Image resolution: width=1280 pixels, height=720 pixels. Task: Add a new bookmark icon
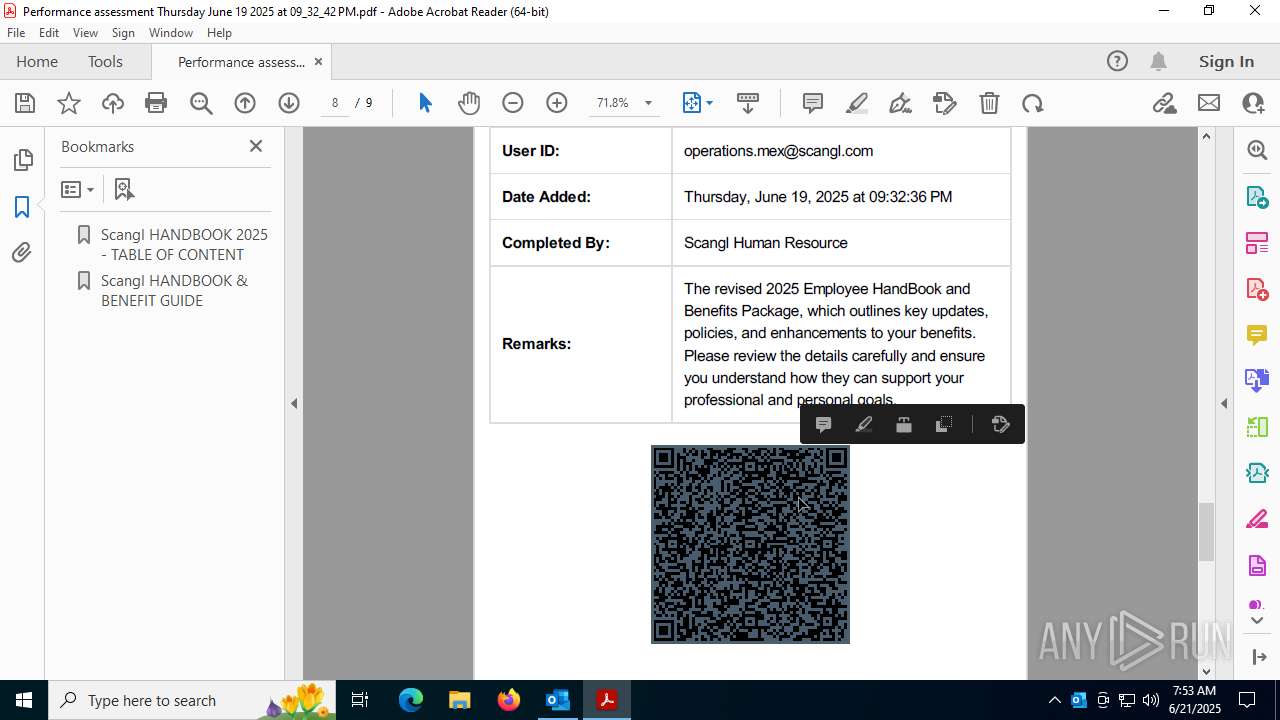click(x=124, y=189)
